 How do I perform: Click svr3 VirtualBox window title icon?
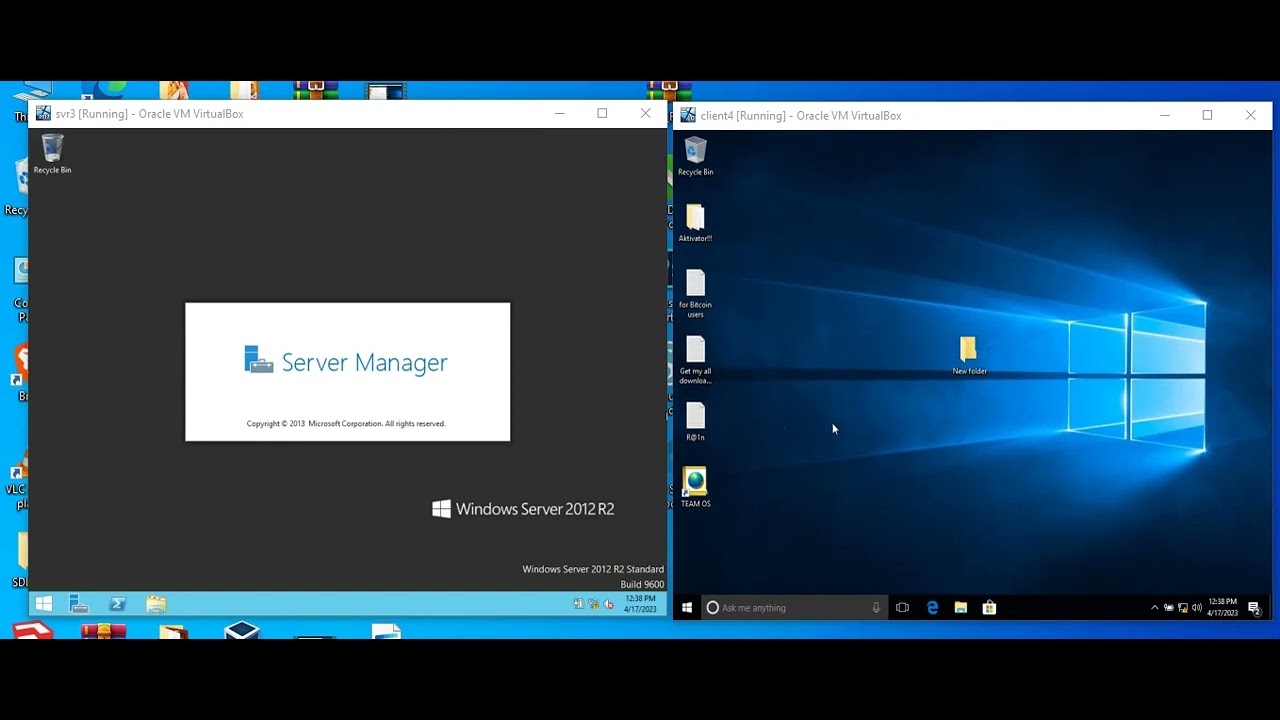tap(43, 113)
